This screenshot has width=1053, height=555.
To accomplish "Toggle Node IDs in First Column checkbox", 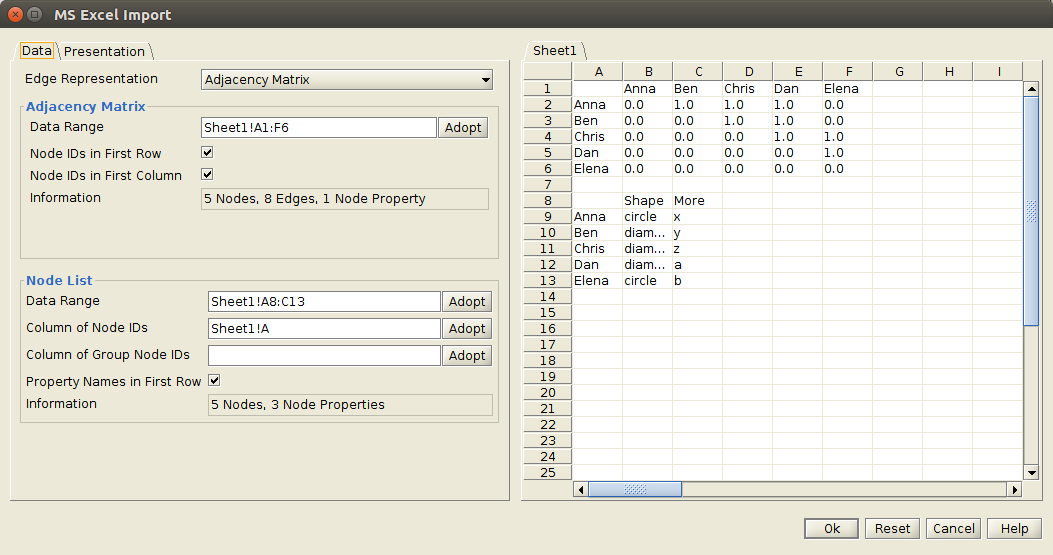I will click(207, 175).
